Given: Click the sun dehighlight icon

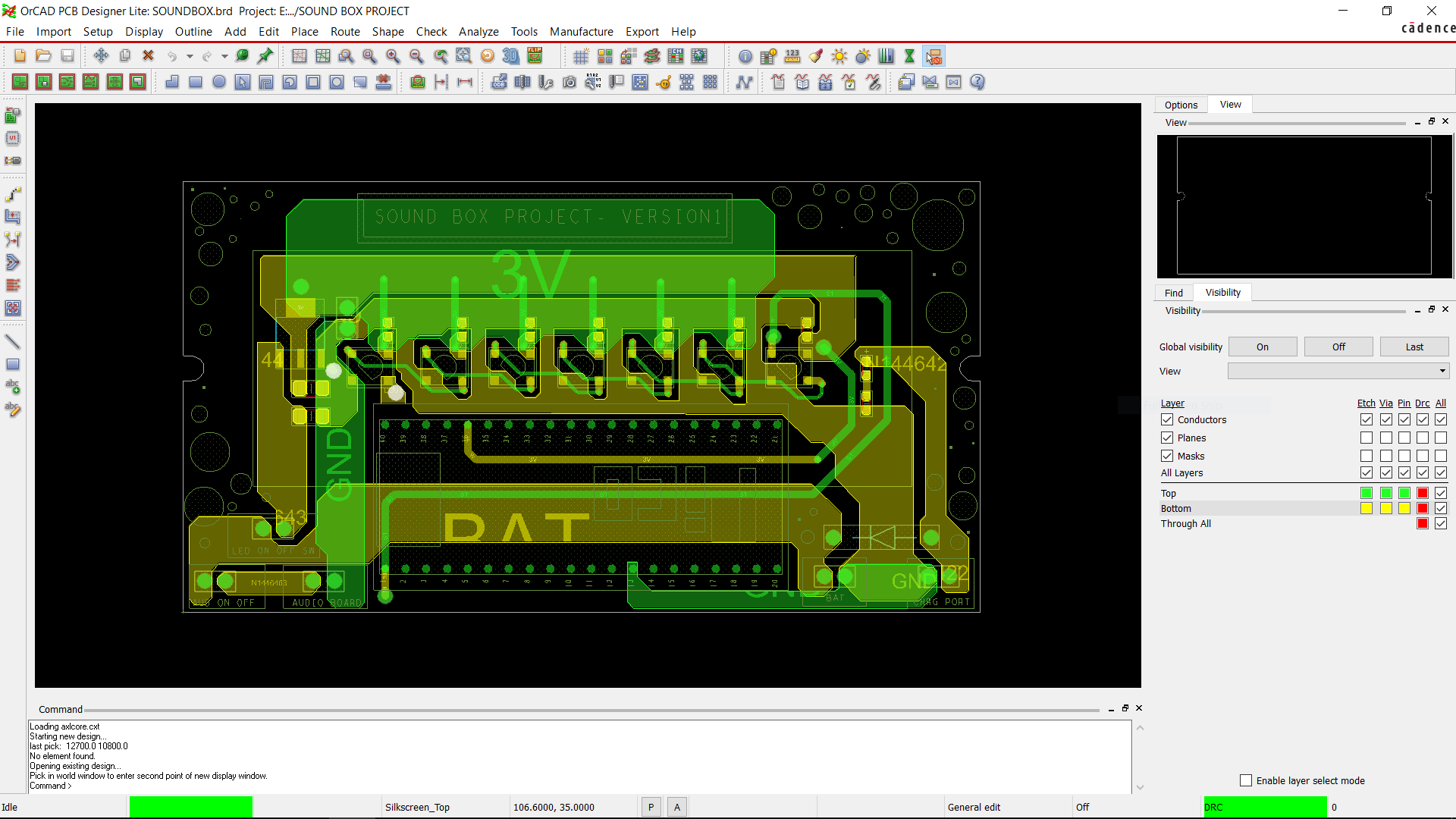Looking at the screenshot, I should tap(839, 56).
